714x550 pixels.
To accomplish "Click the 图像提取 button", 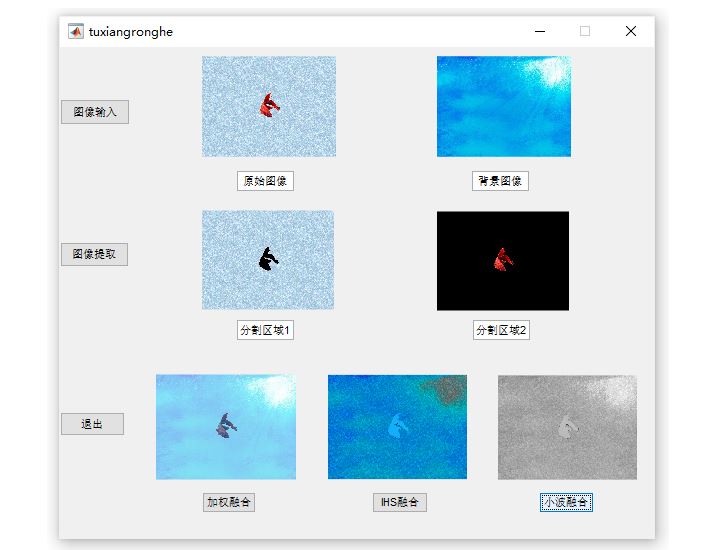I will point(94,254).
